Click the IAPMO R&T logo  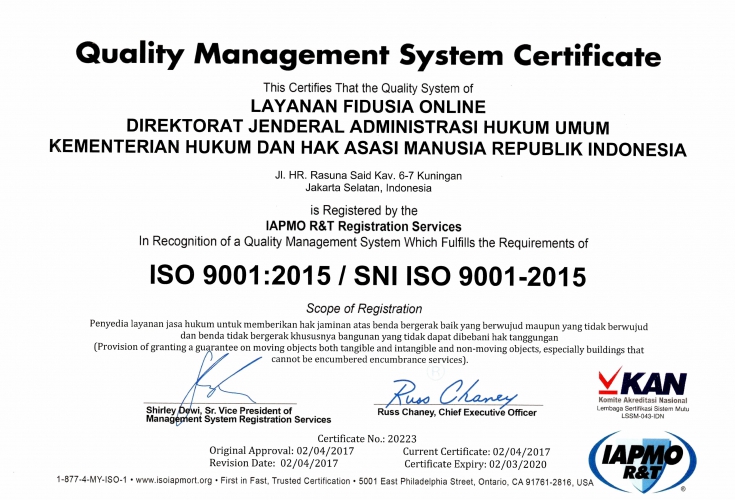point(643,462)
